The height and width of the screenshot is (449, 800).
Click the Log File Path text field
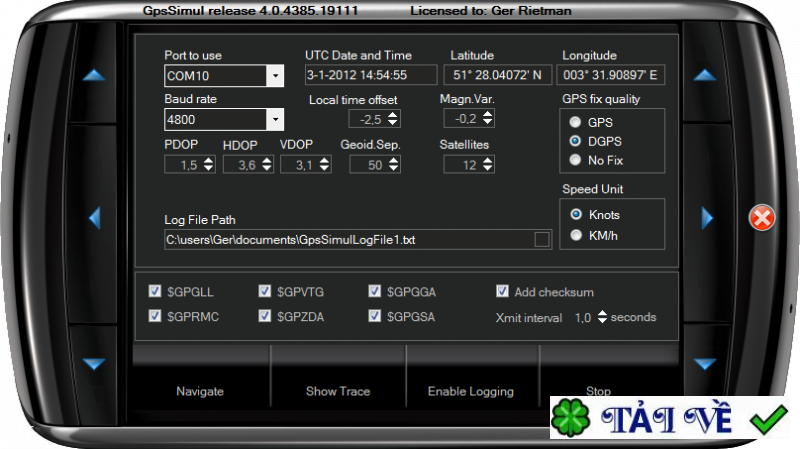(x=358, y=239)
